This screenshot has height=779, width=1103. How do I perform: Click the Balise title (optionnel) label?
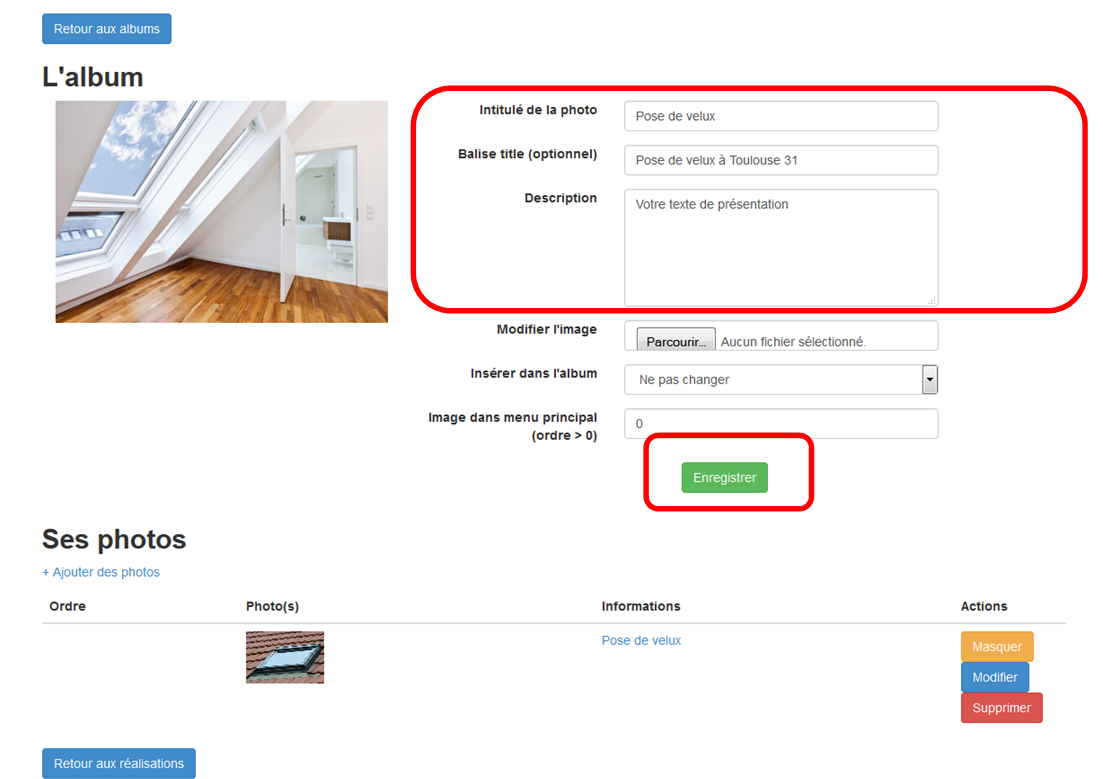[x=528, y=154]
